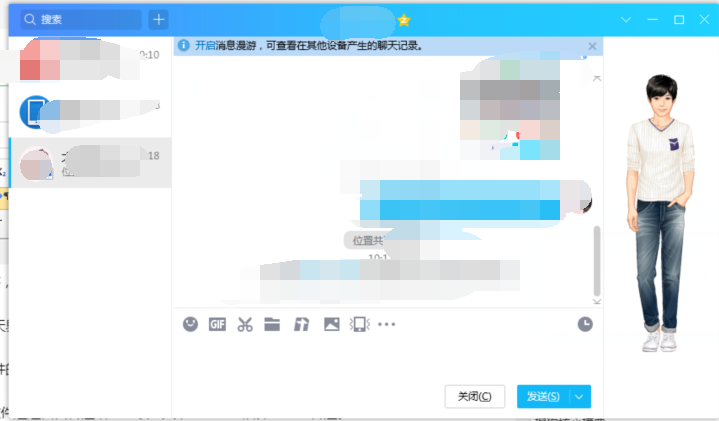The height and width of the screenshot is (421, 719).
Task: Click the avatar character figure on right
Action: pyautogui.click(x=660, y=213)
